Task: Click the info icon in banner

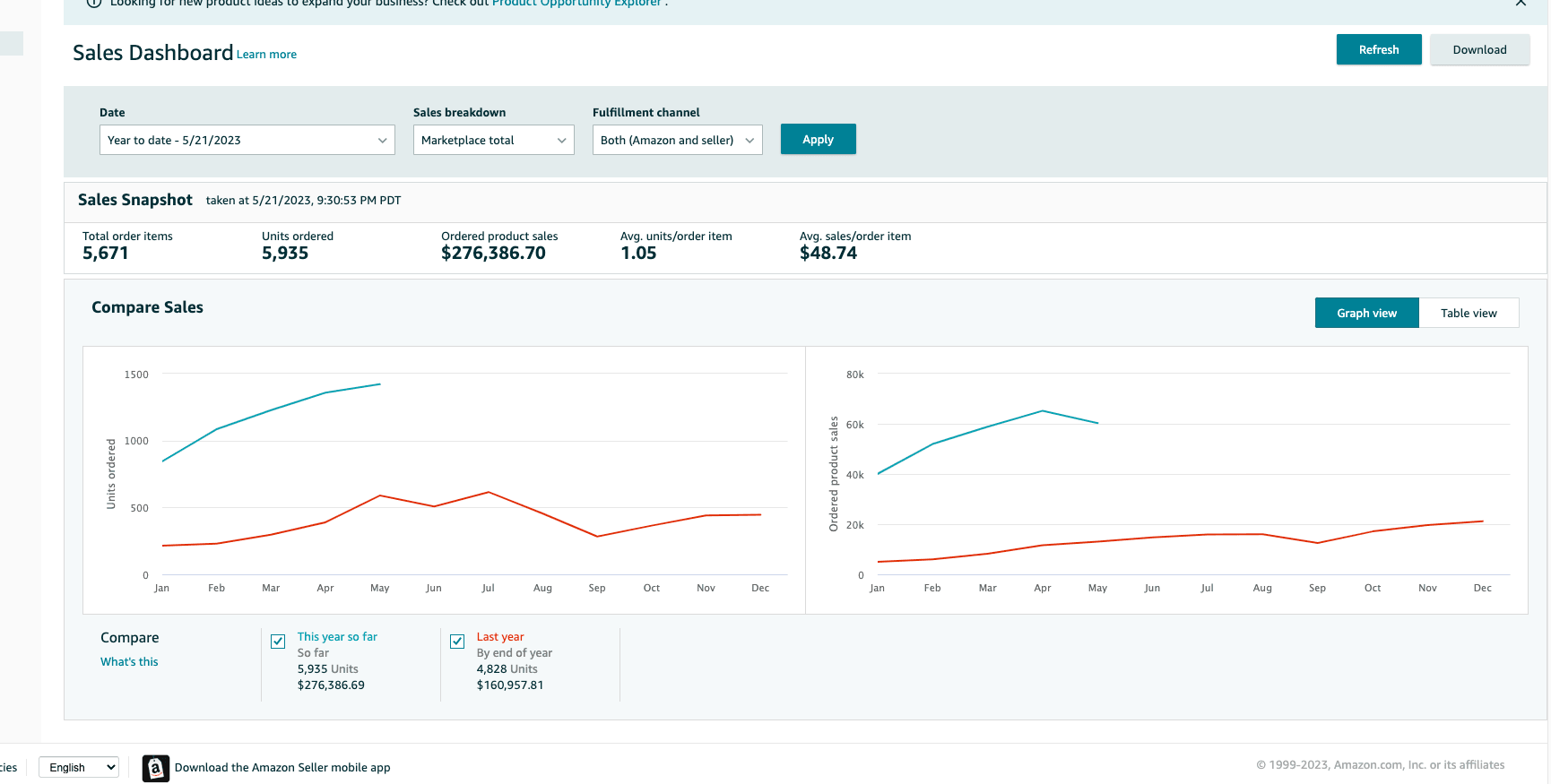Action: (x=93, y=4)
